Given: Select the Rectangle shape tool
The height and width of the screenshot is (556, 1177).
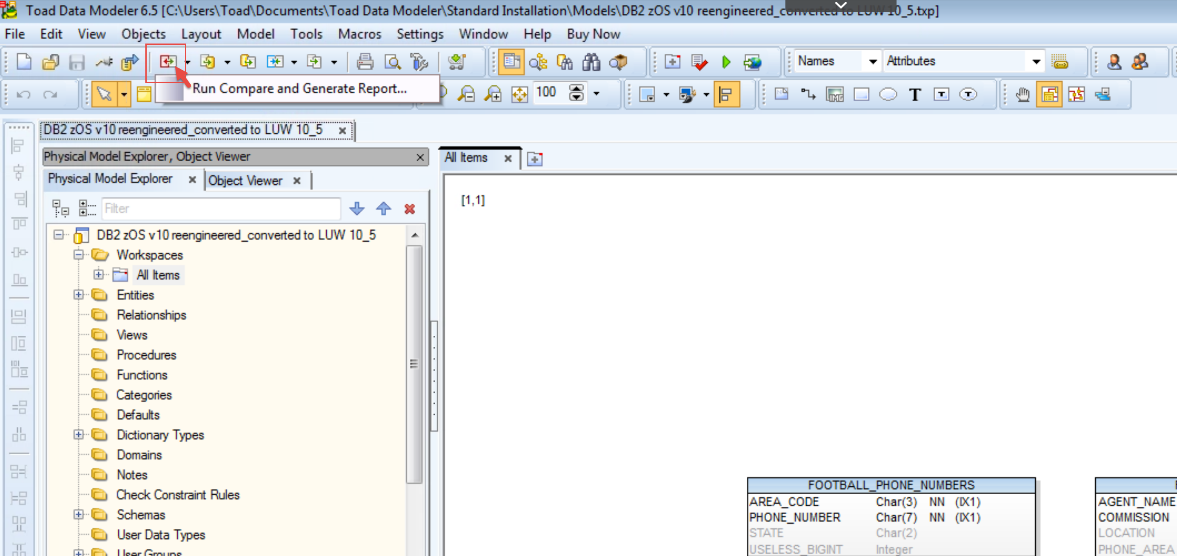Looking at the screenshot, I should [x=862, y=94].
